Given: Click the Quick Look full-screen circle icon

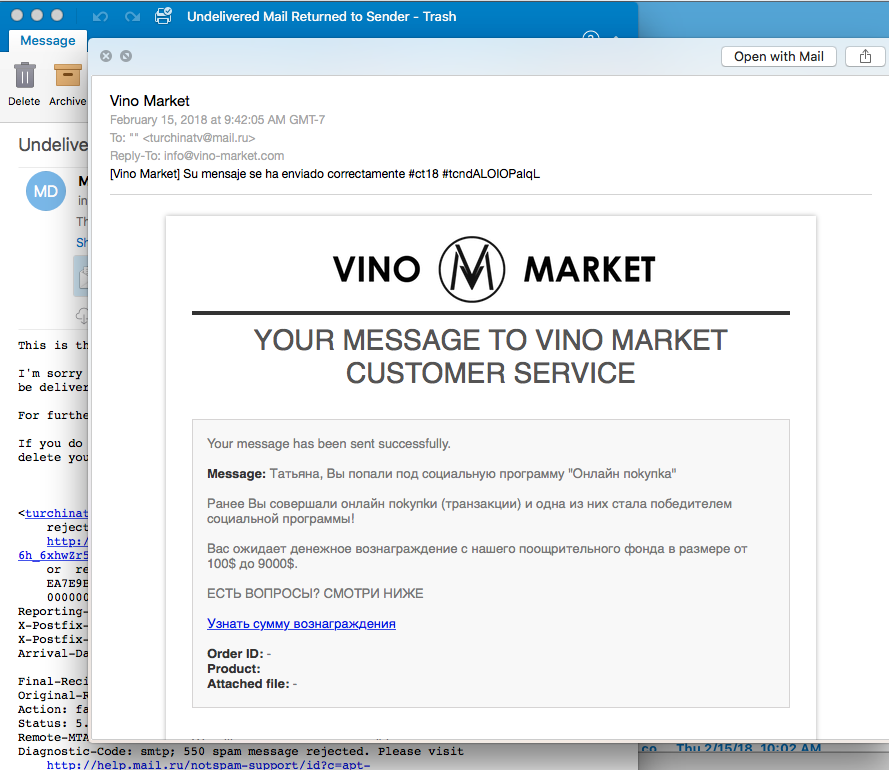Looking at the screenshot, I should click(126, 56).
